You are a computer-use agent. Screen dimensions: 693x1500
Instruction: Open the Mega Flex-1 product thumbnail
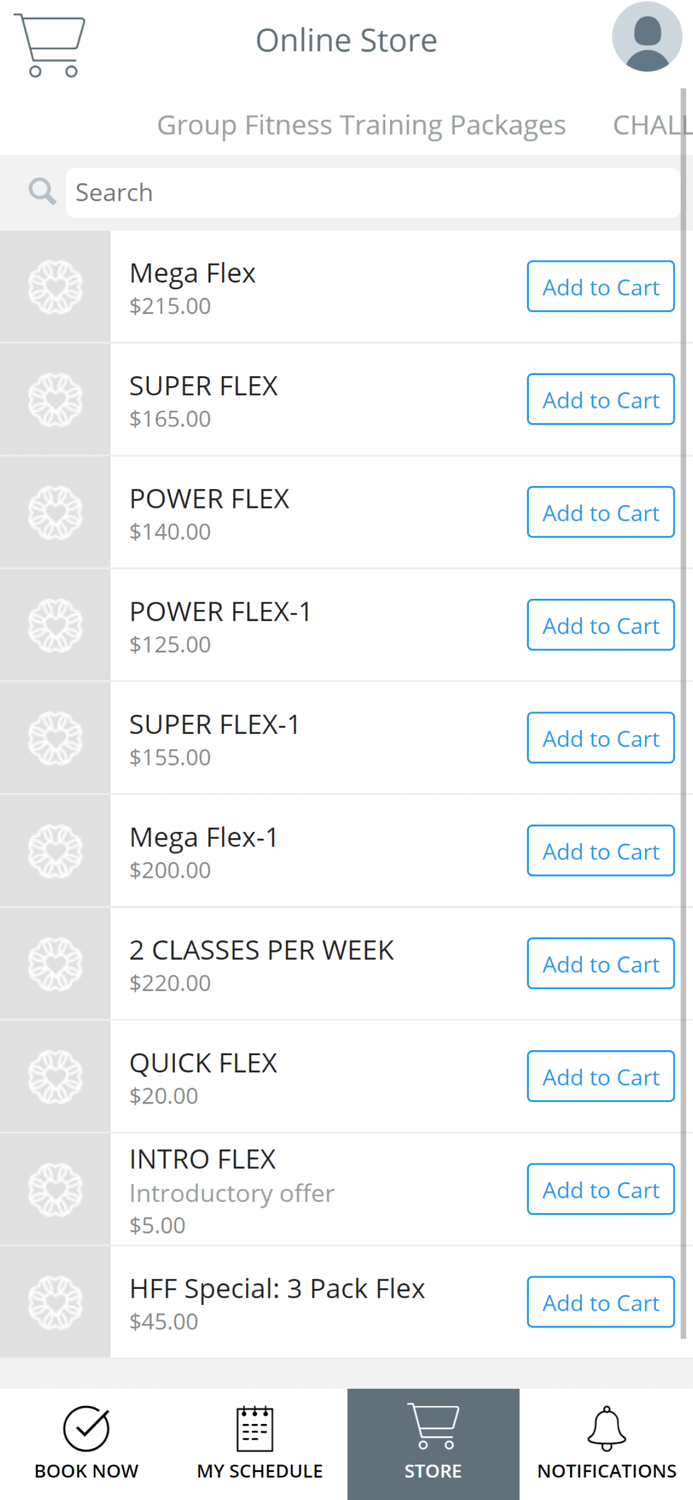click(x=54, y=850)
